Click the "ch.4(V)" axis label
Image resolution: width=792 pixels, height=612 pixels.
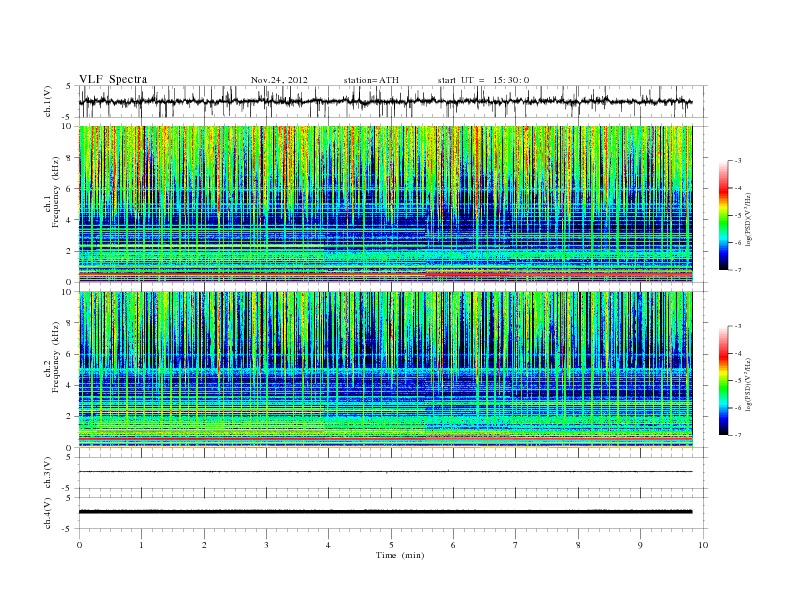coord(48,513)
